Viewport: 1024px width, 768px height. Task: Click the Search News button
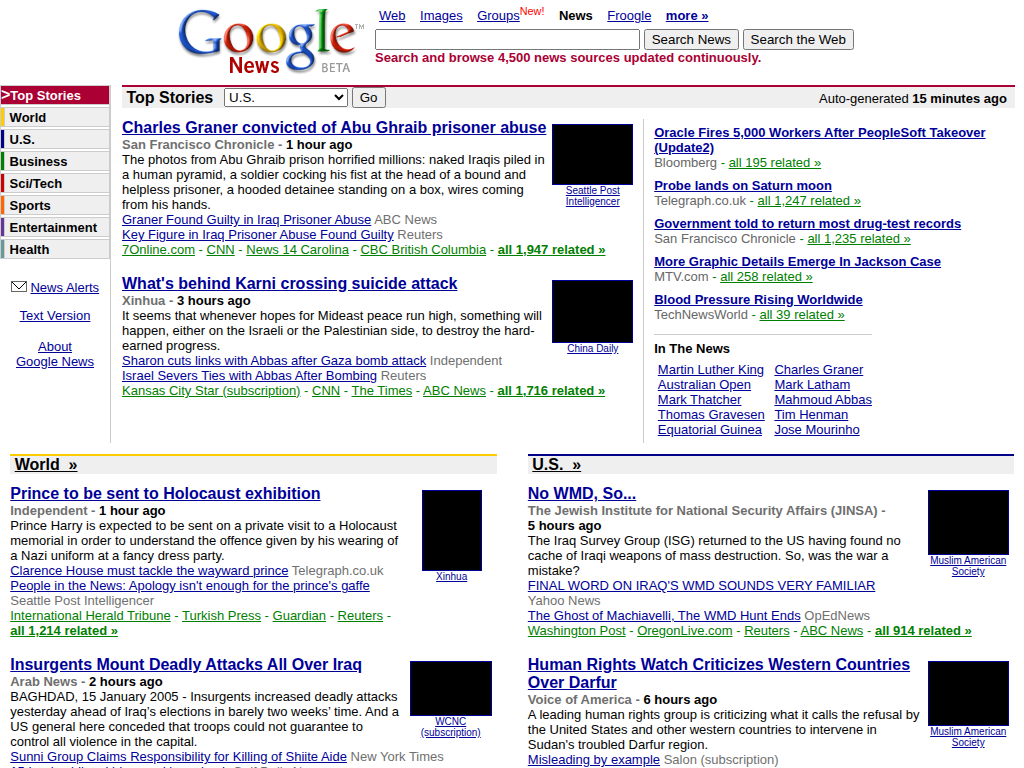coord(691,40)
